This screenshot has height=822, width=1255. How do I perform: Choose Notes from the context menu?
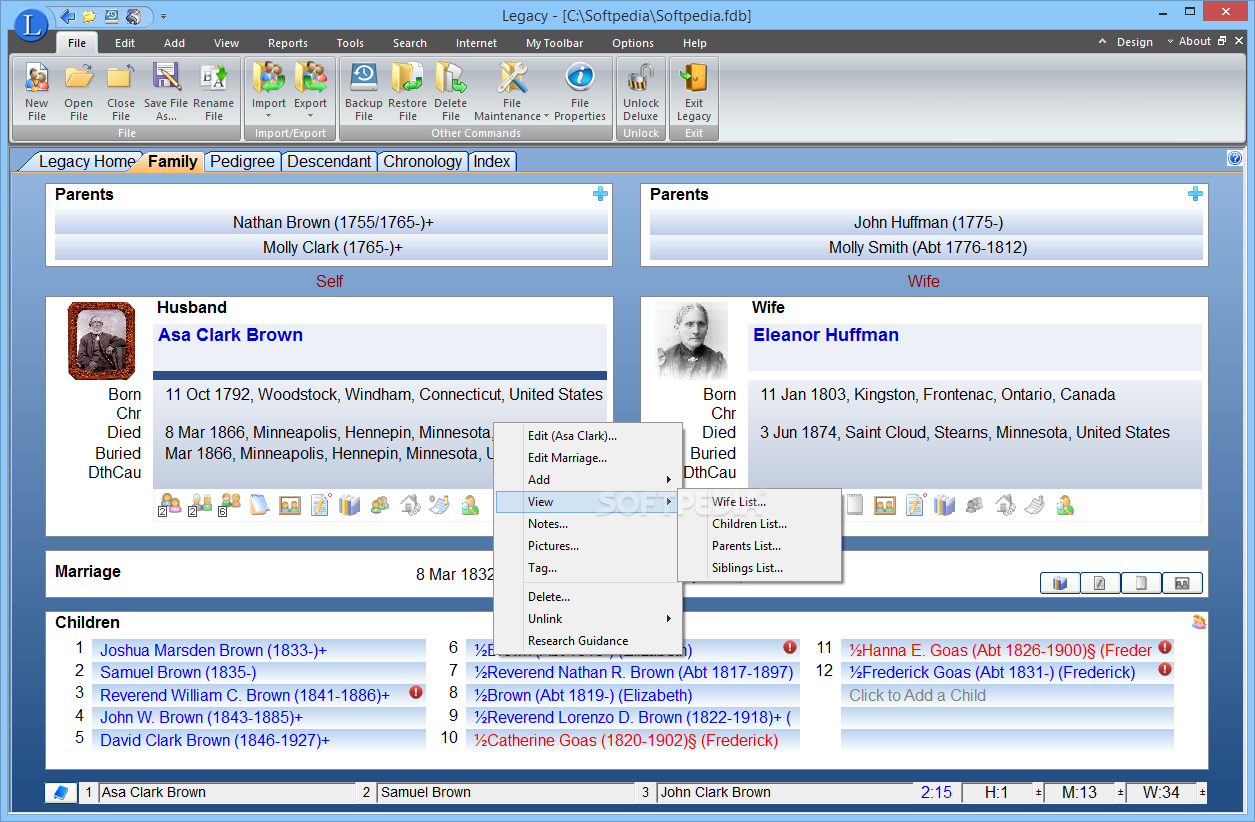click(548, 524)
